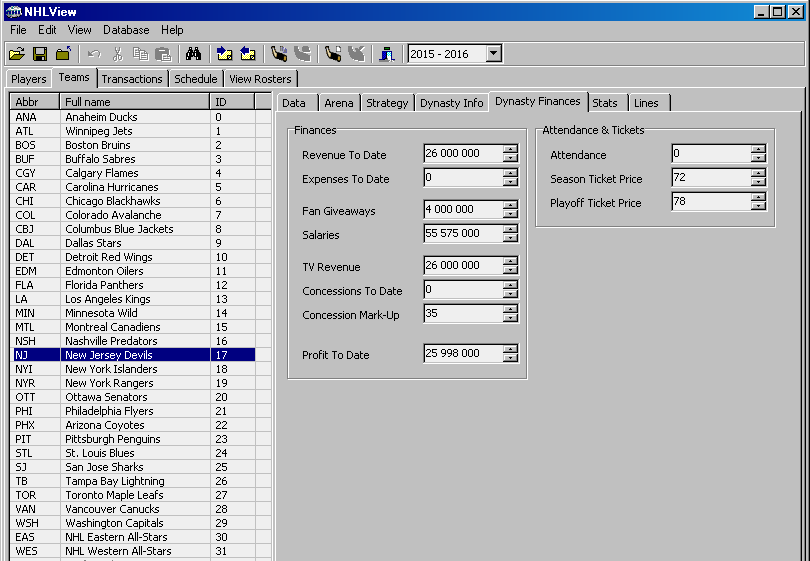Select Detroit Red Wings row
810x561 pixels.
(133, 257)
